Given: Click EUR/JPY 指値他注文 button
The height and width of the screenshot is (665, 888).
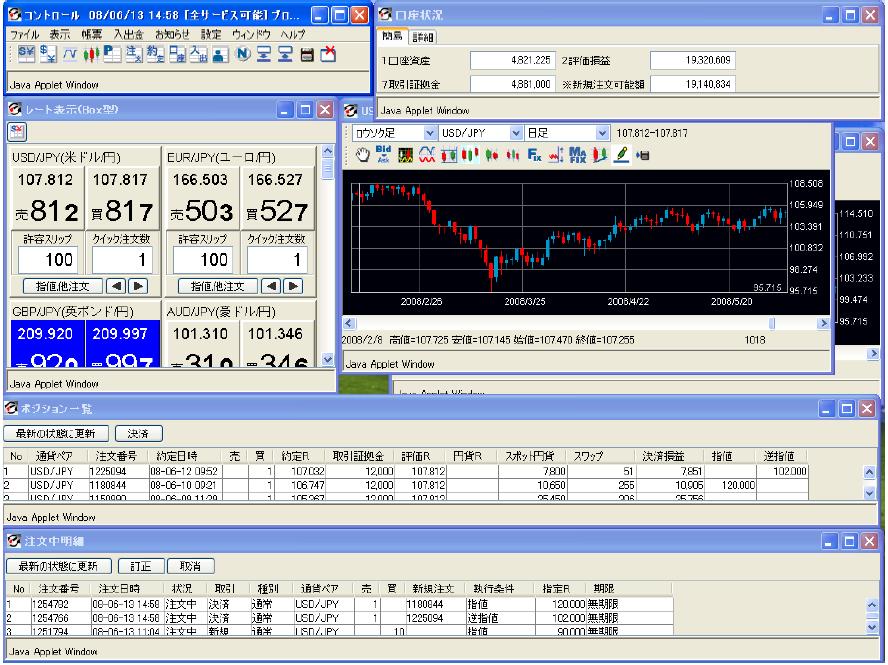Looking at the screenshot, I should coord(218,286).
